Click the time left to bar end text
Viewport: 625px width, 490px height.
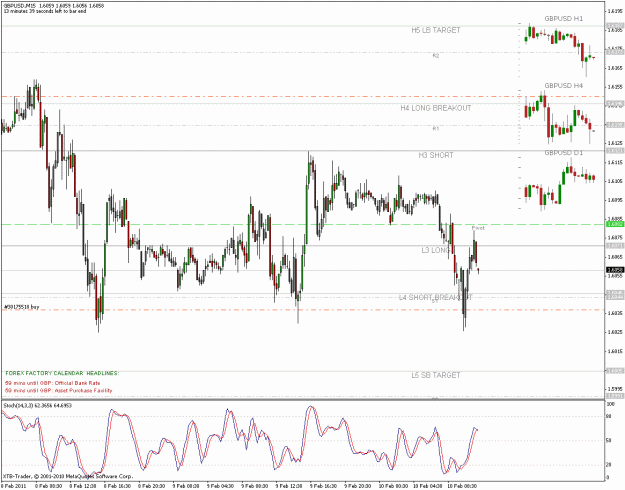[x=45, y=11]
